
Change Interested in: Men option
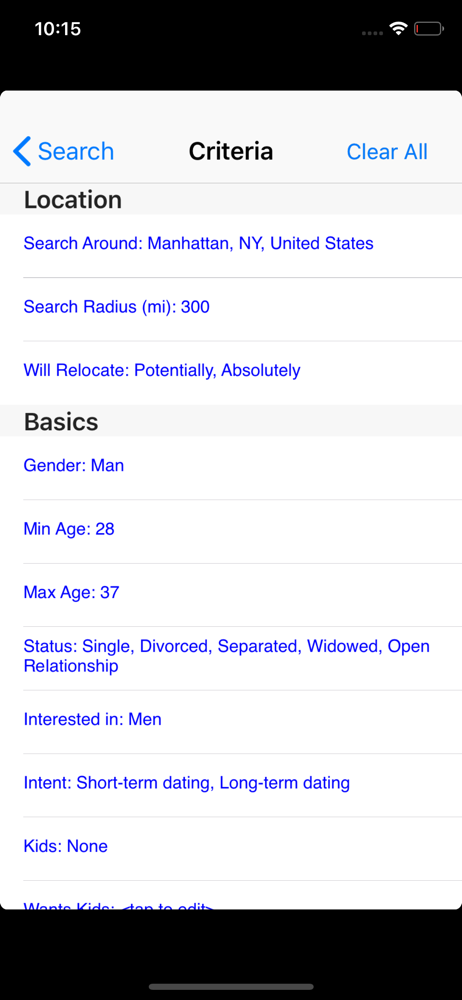231,721
